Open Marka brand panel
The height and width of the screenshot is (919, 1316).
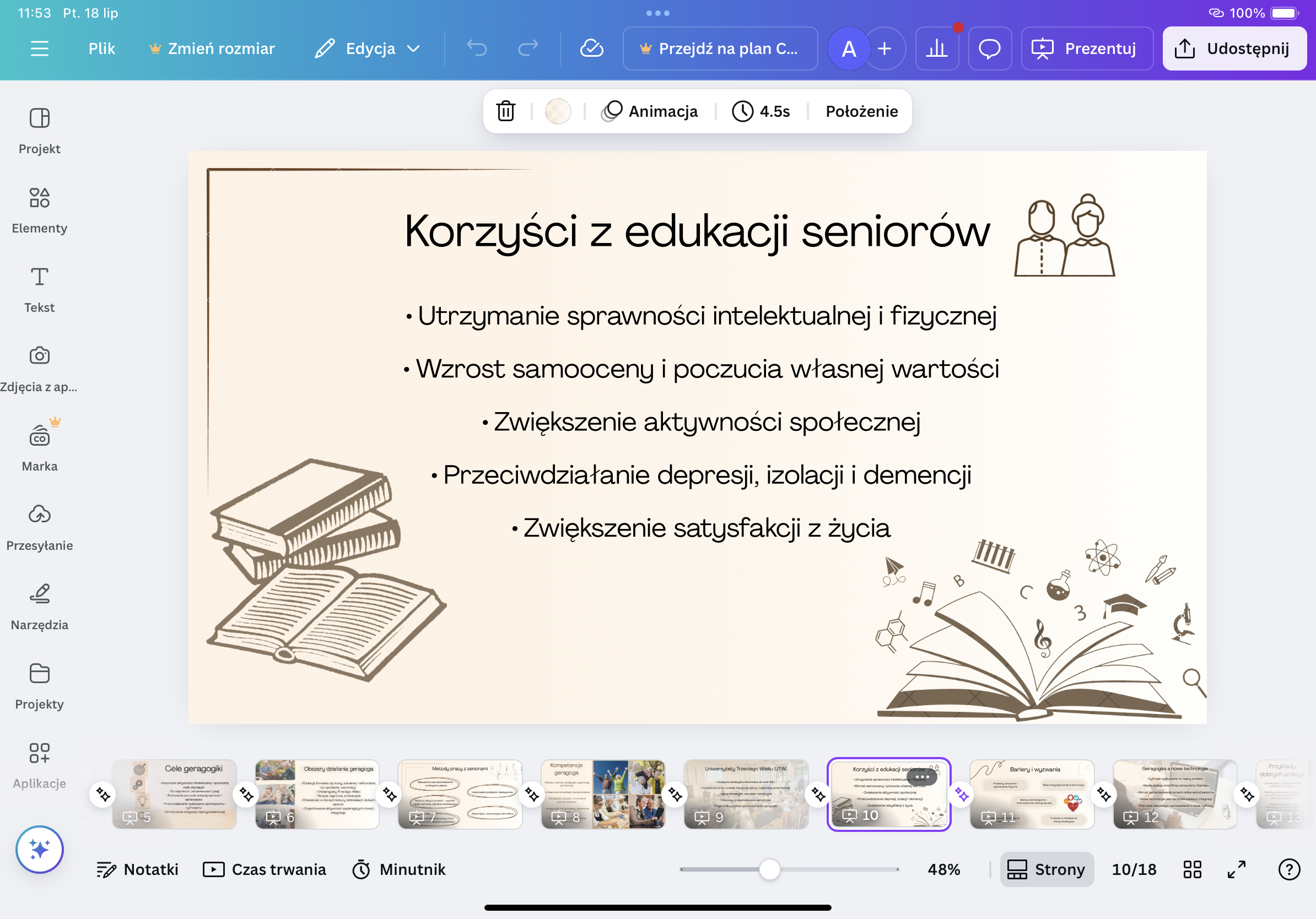39,448
